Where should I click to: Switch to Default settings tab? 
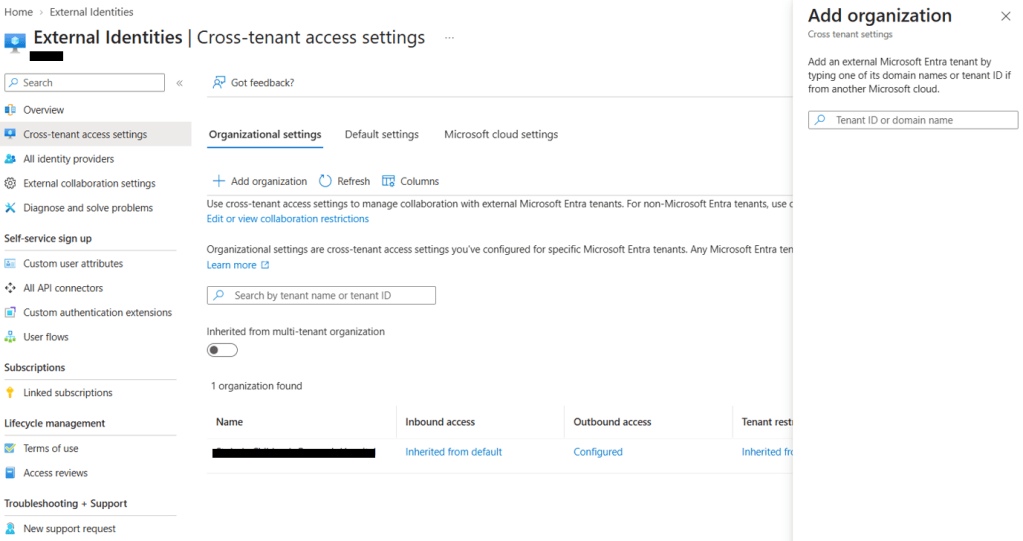click(382, 134)
